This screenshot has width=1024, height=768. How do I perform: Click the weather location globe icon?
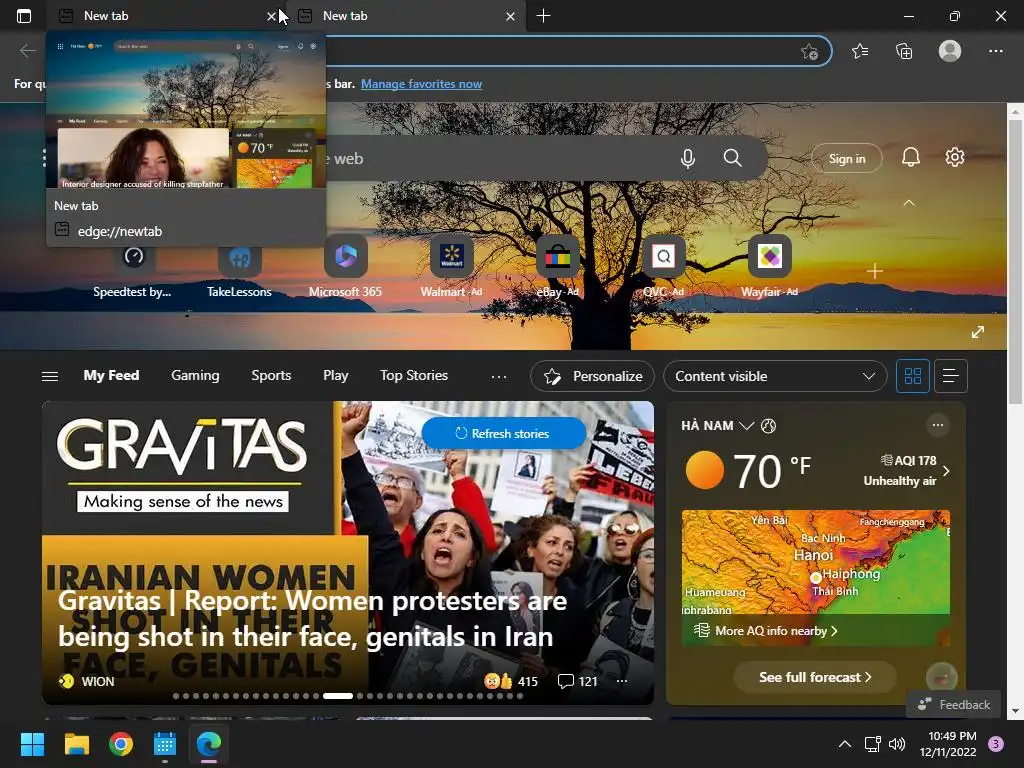[x=769, y=426]
